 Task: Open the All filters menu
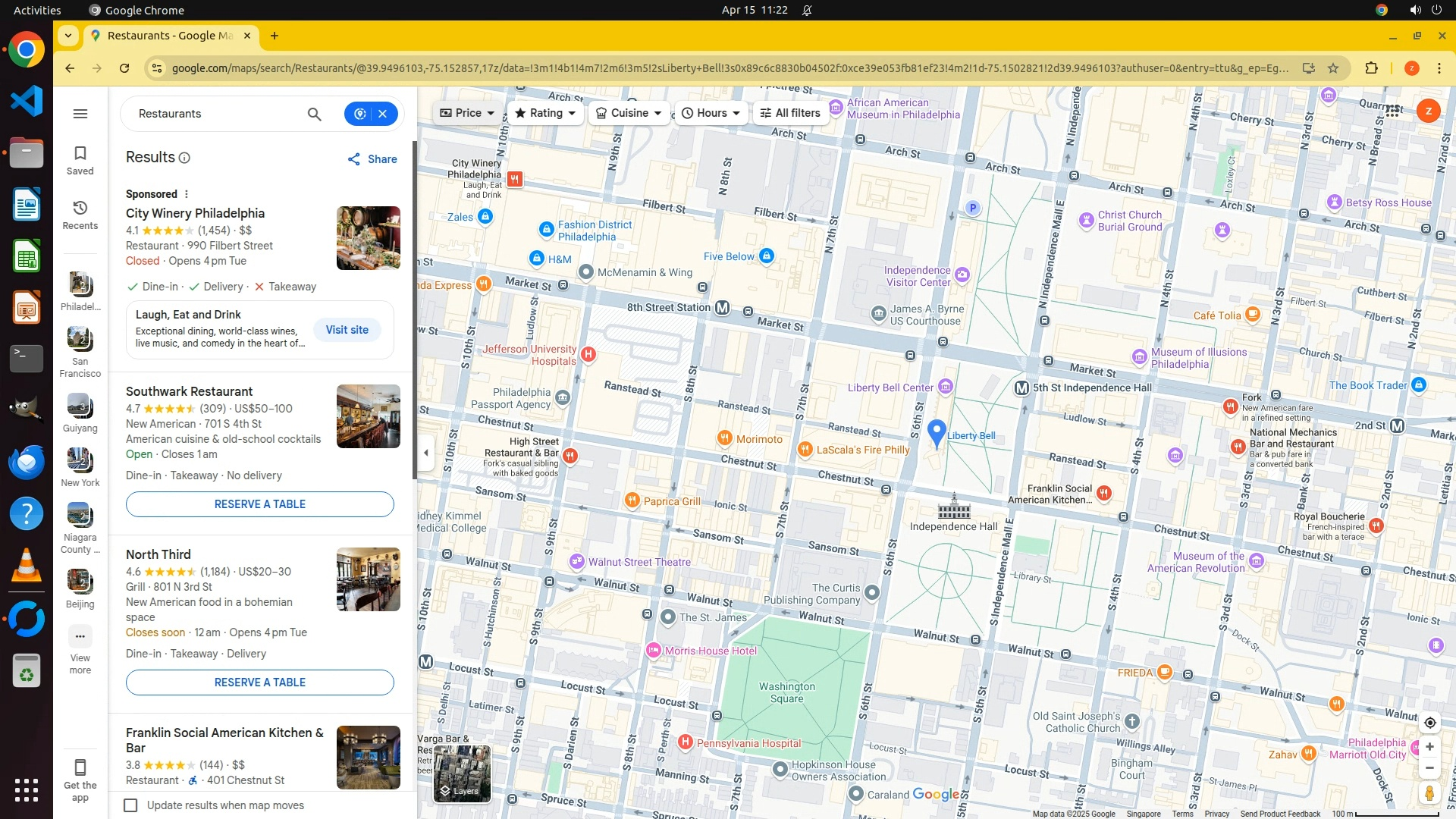[x=790, y=113]
